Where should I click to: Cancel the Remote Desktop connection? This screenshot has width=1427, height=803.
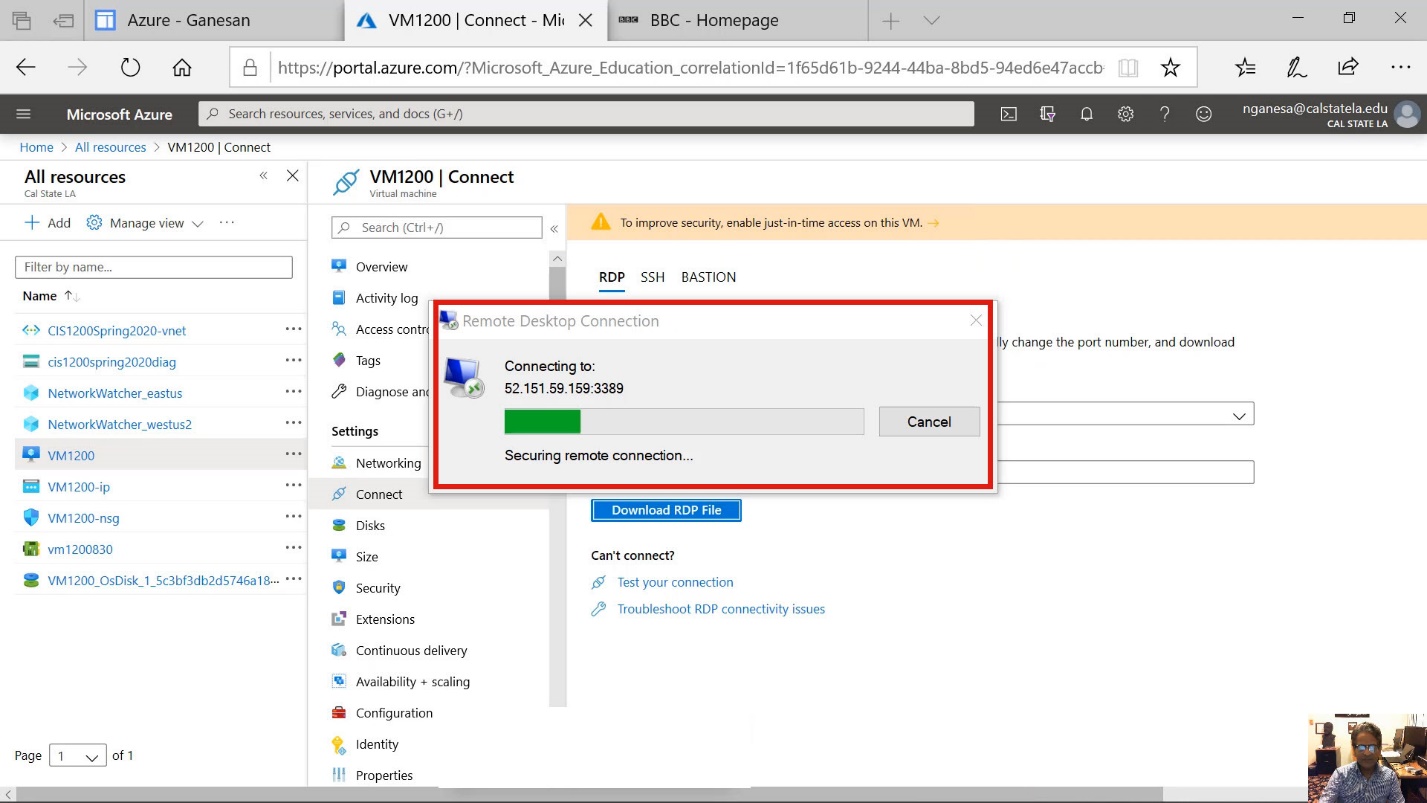pos(928,422)
